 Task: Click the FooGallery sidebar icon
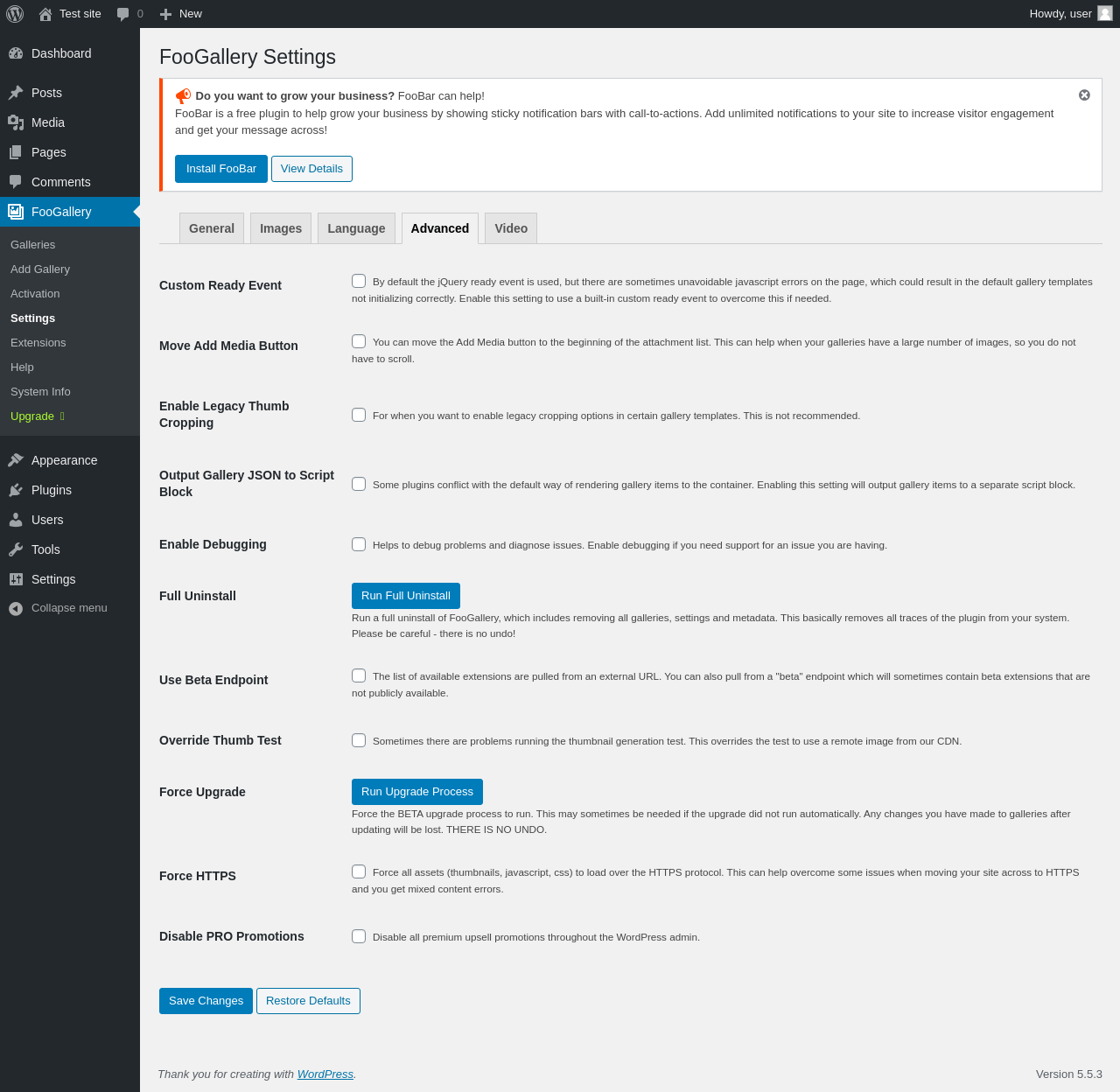16,212
